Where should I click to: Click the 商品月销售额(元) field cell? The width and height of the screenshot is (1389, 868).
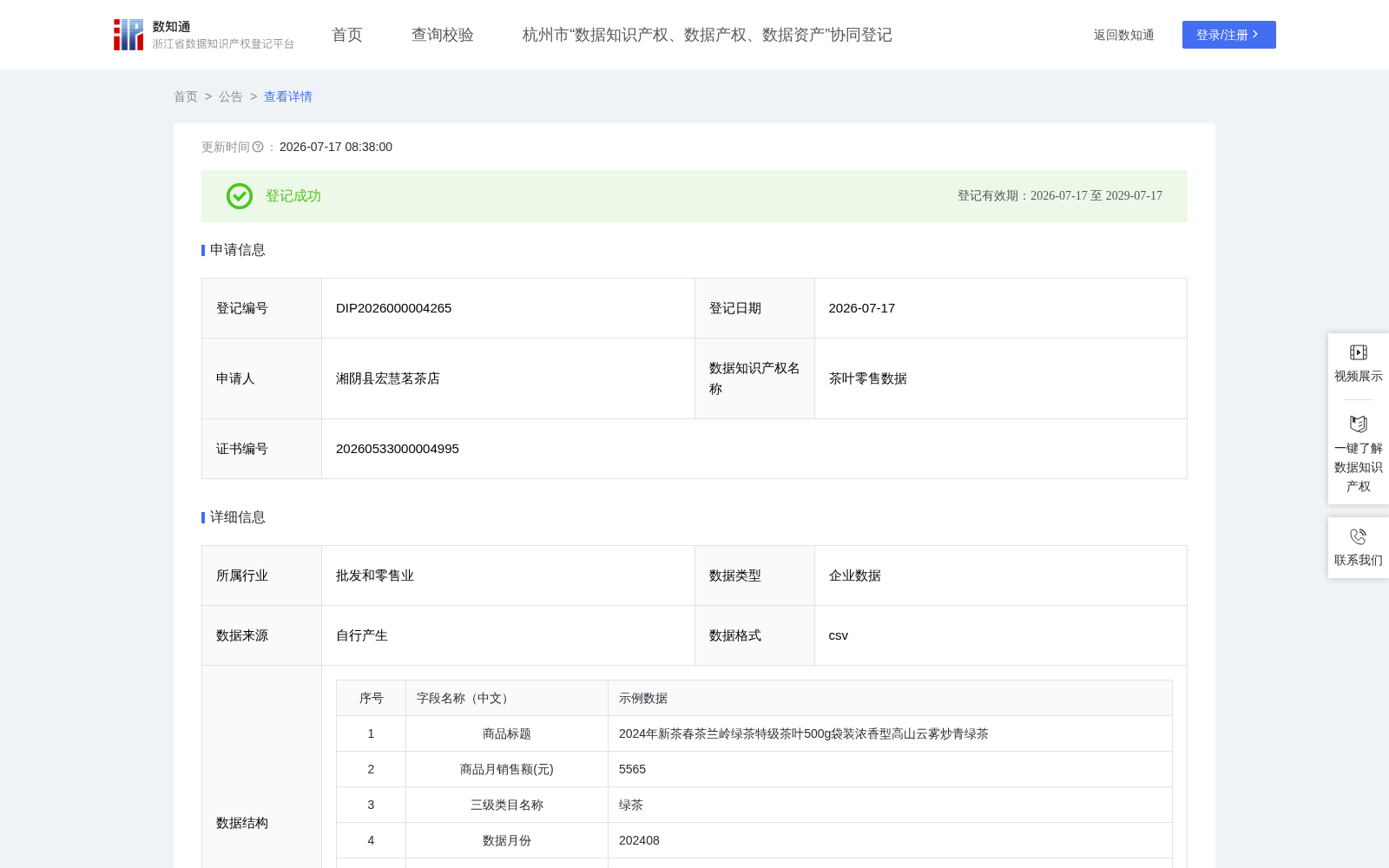pyautogui.click(x=507, y=769)
